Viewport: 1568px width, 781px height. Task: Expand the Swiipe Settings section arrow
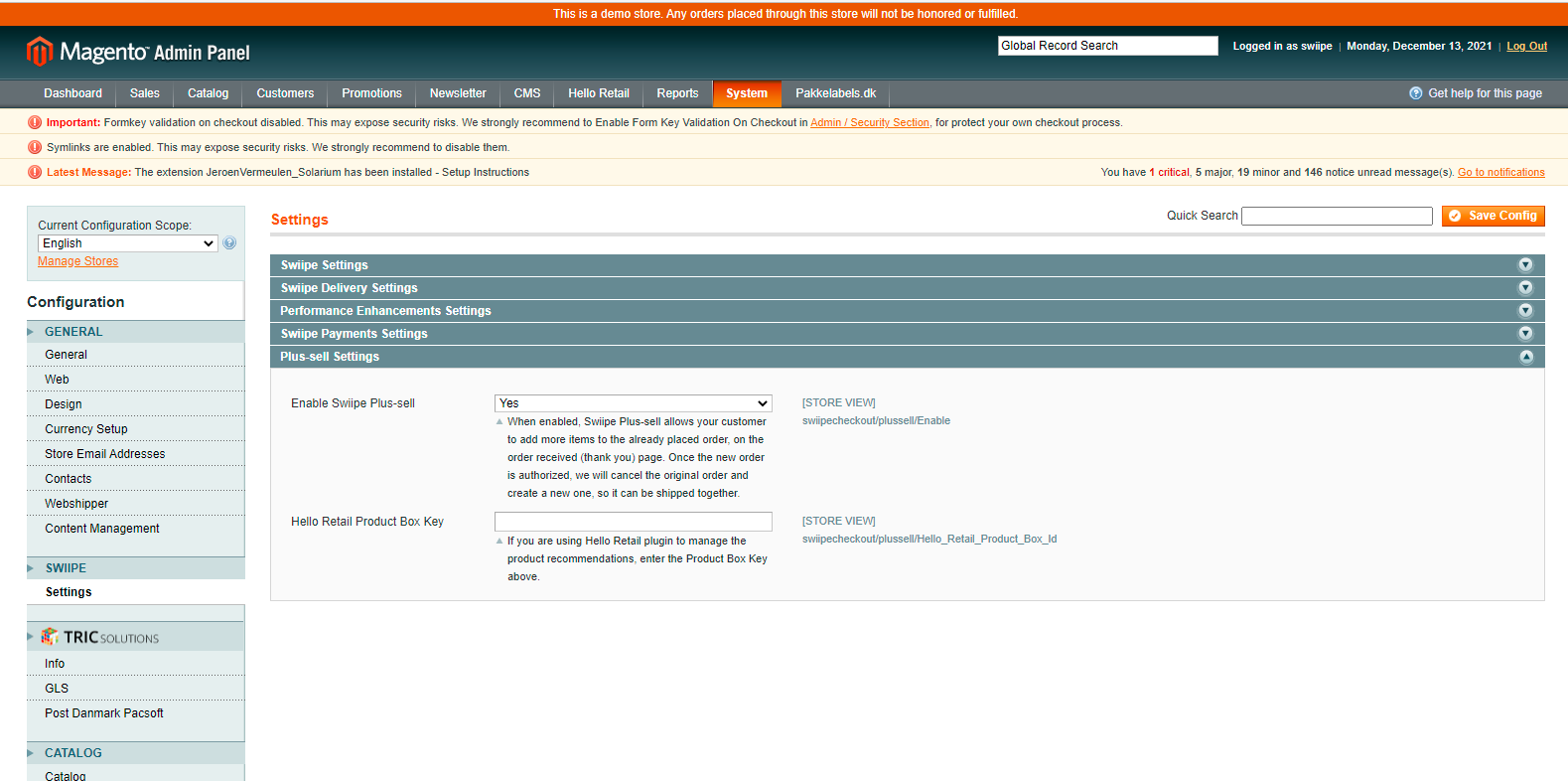[x=1525, y=265]
